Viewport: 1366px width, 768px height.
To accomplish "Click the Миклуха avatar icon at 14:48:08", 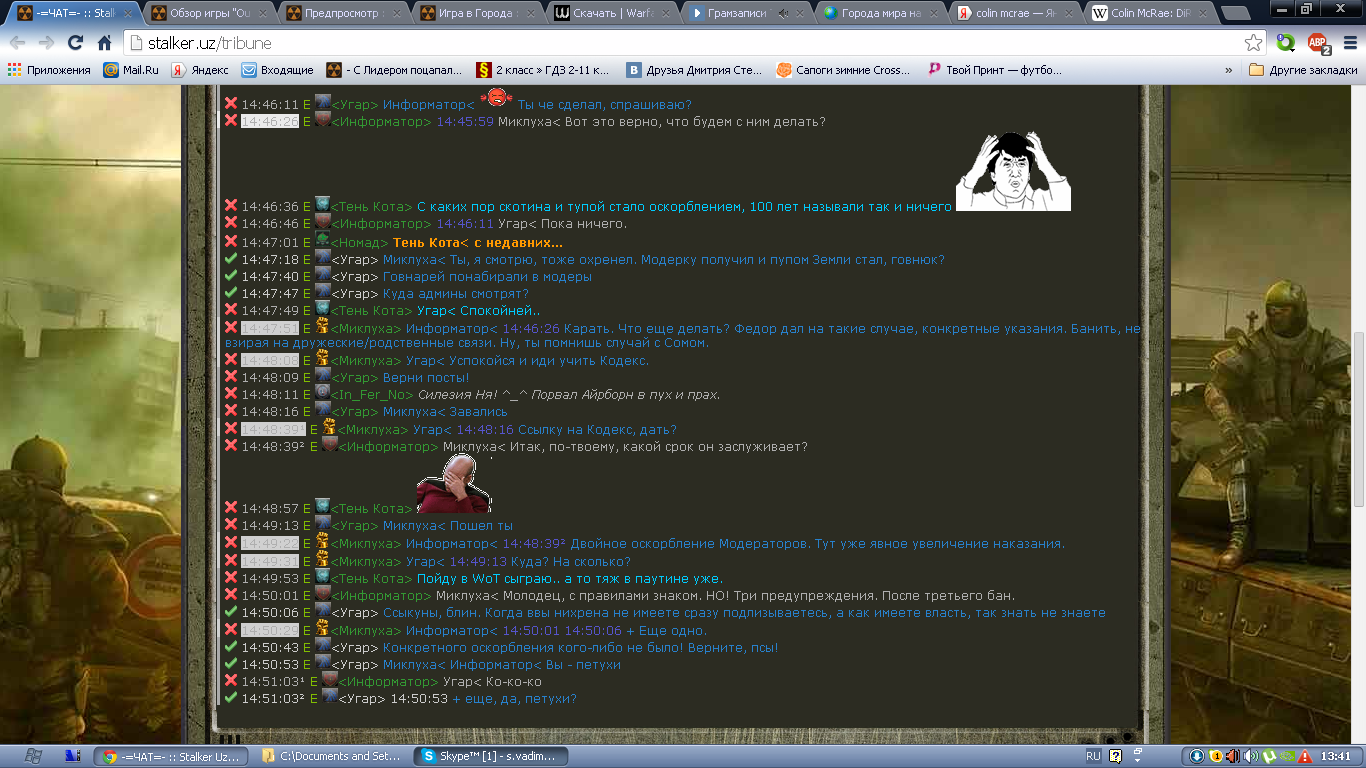I will (x=322, y=359).
